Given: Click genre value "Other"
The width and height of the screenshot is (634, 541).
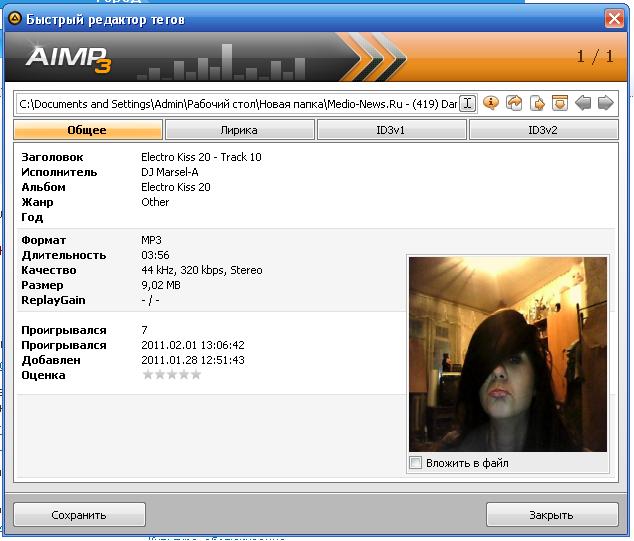Looking at the screenshot, I should point(155,202).
